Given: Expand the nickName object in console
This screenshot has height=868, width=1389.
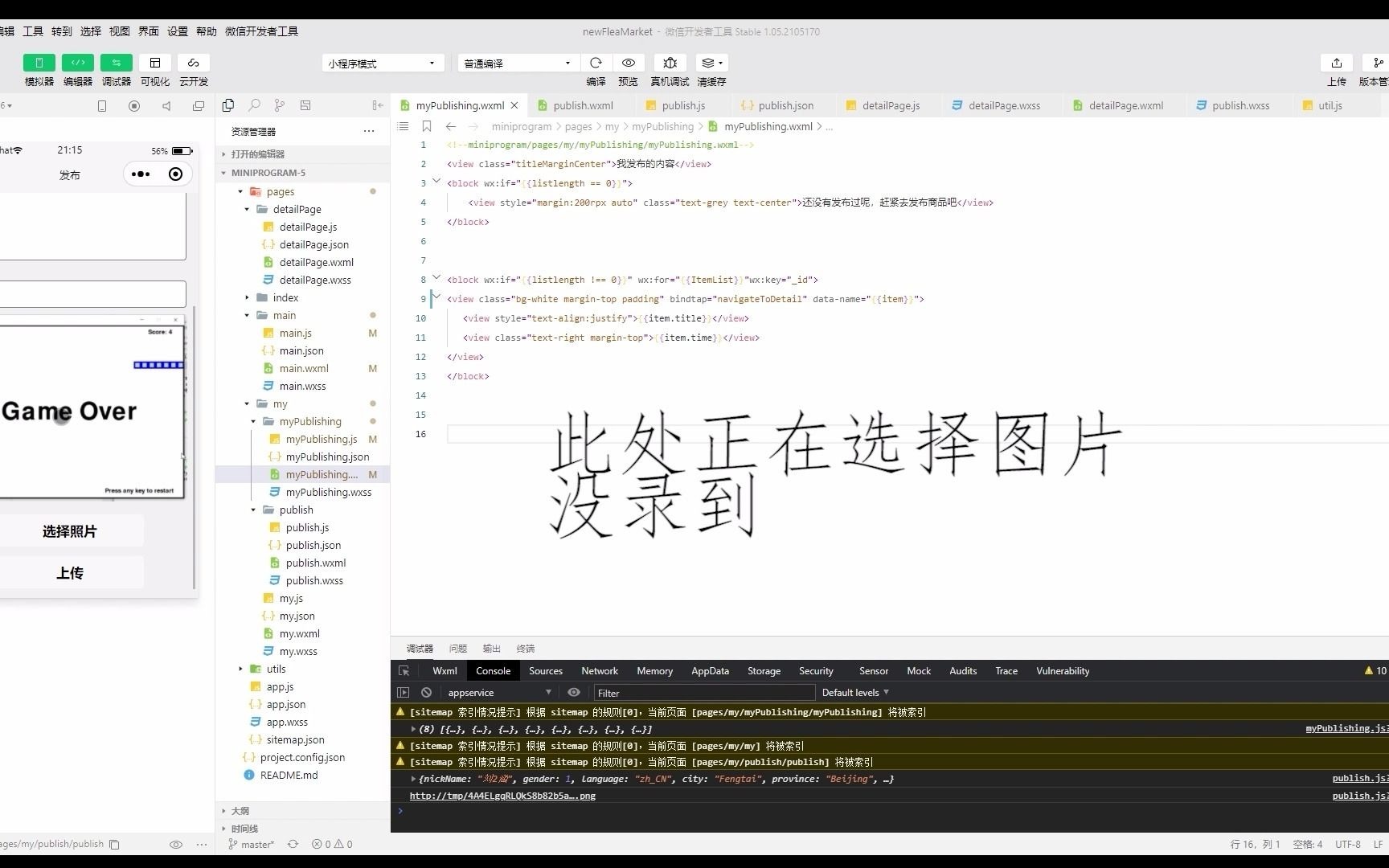Looking at the screenshot, I should (x=413, y=779).
